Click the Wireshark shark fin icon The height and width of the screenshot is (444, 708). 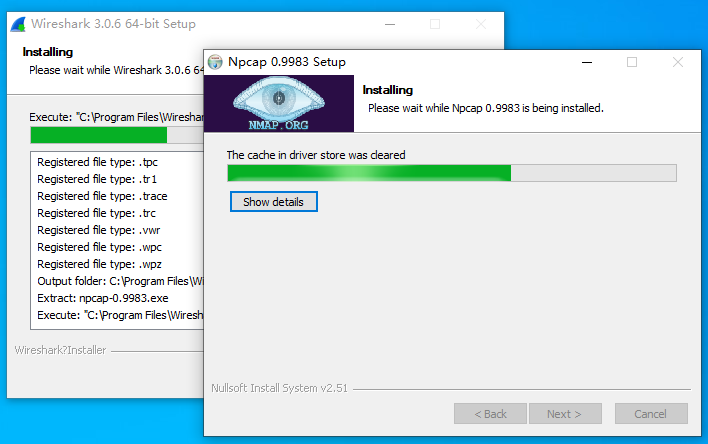click(19, 24)
